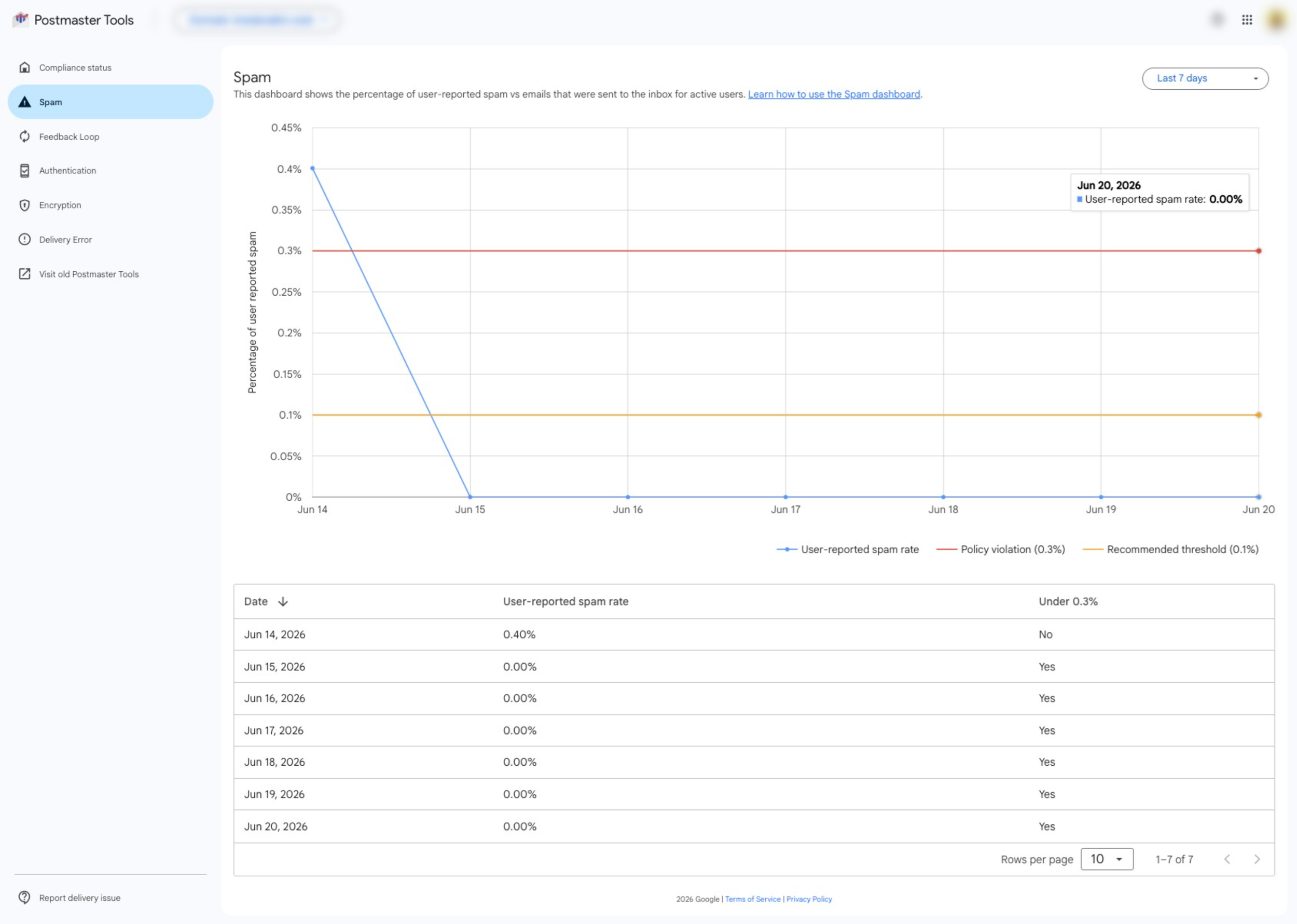Image resolution: width=1297 pixels, height=924 pixels.
Task: Open Learn how to use the Spam dashboard link
Action: 833,94
